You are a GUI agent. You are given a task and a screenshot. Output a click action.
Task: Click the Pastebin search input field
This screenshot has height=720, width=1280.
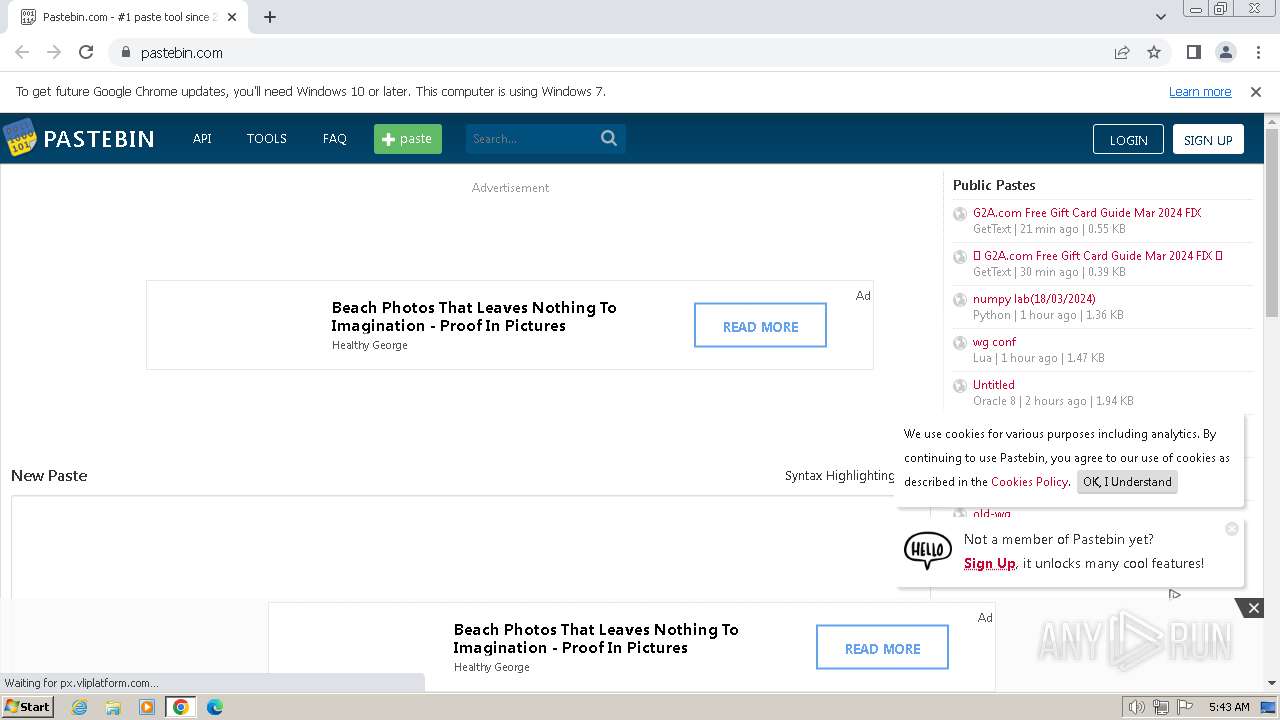[532, 139]
